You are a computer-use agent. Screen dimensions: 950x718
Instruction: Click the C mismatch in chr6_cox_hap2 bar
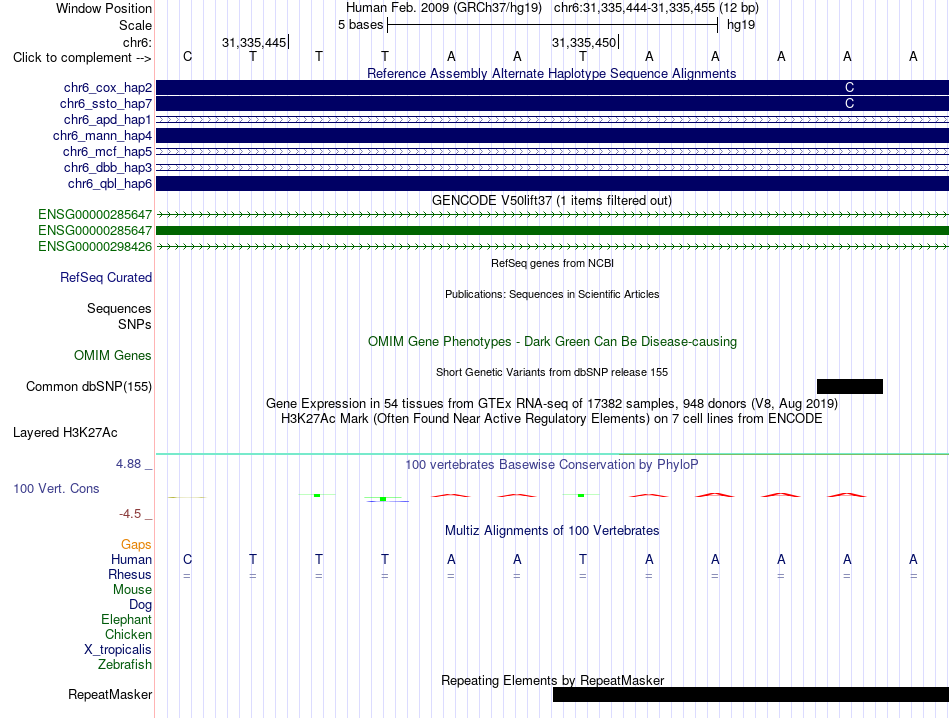tap(849, 88)
